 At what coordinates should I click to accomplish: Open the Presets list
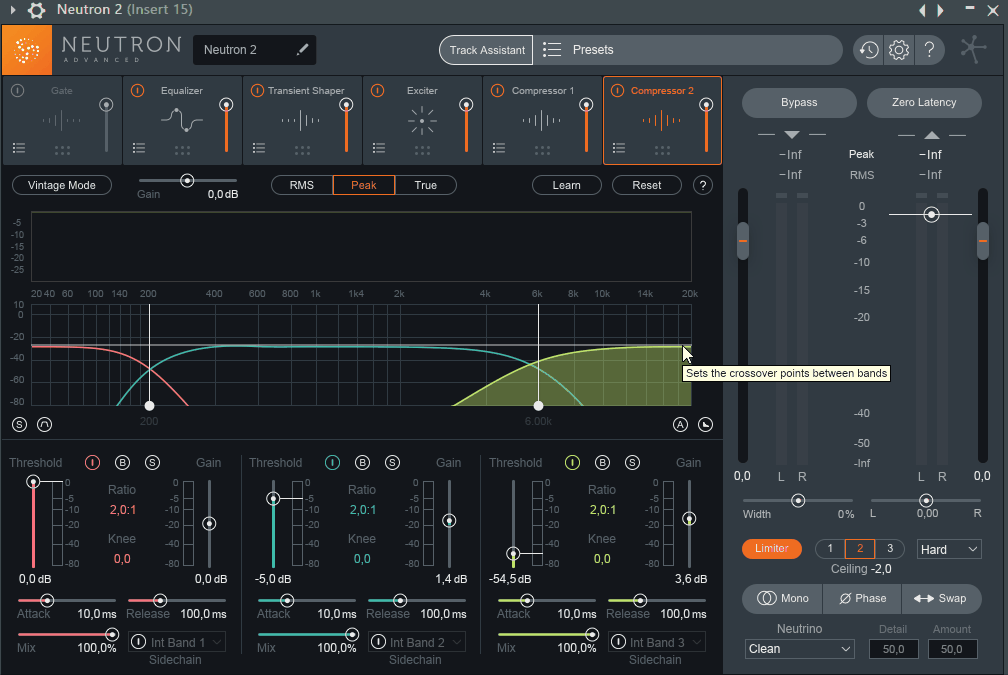click(x=688, y=50)
